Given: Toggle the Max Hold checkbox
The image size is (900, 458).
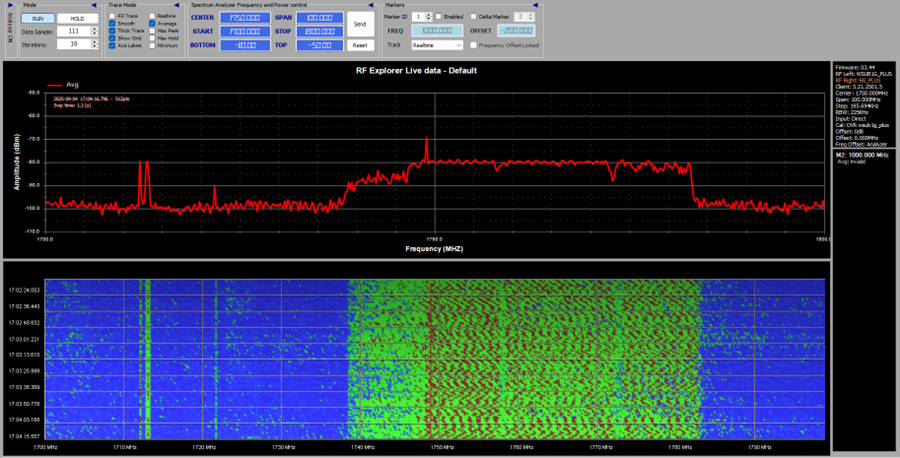Looking at the screenshot, I should 152,38.
